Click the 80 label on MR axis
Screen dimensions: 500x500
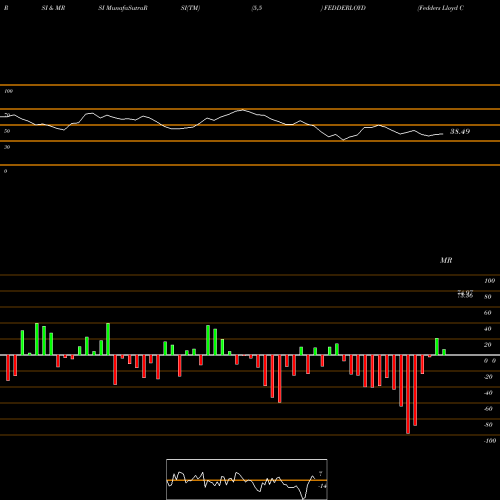[x=487, y=297]
